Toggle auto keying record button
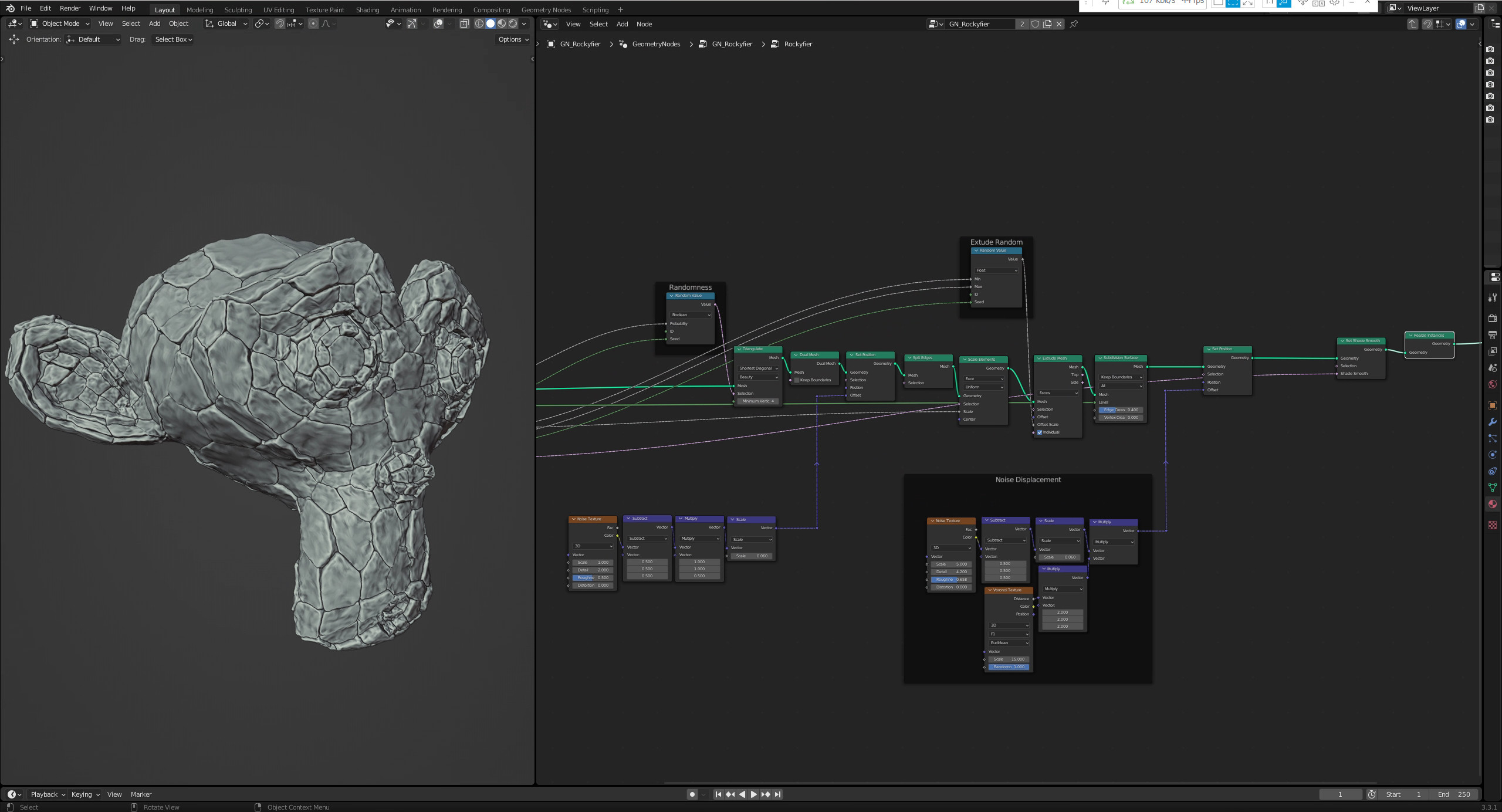The image size is (1502, 812). (x=692, y=794)
